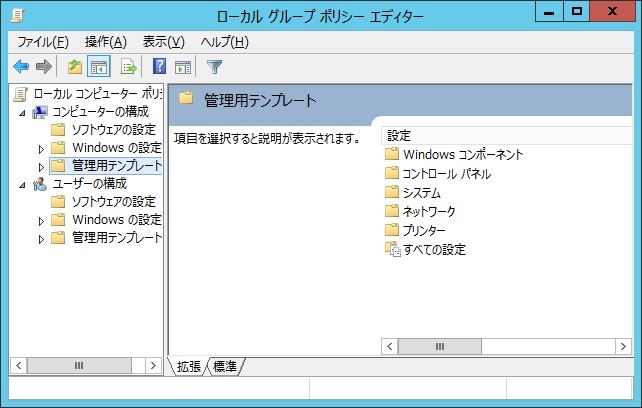The image size is (642, 408).
Task: Click settings list scroll right arrow
Action: pyautogui.click(x=623, y=347)
